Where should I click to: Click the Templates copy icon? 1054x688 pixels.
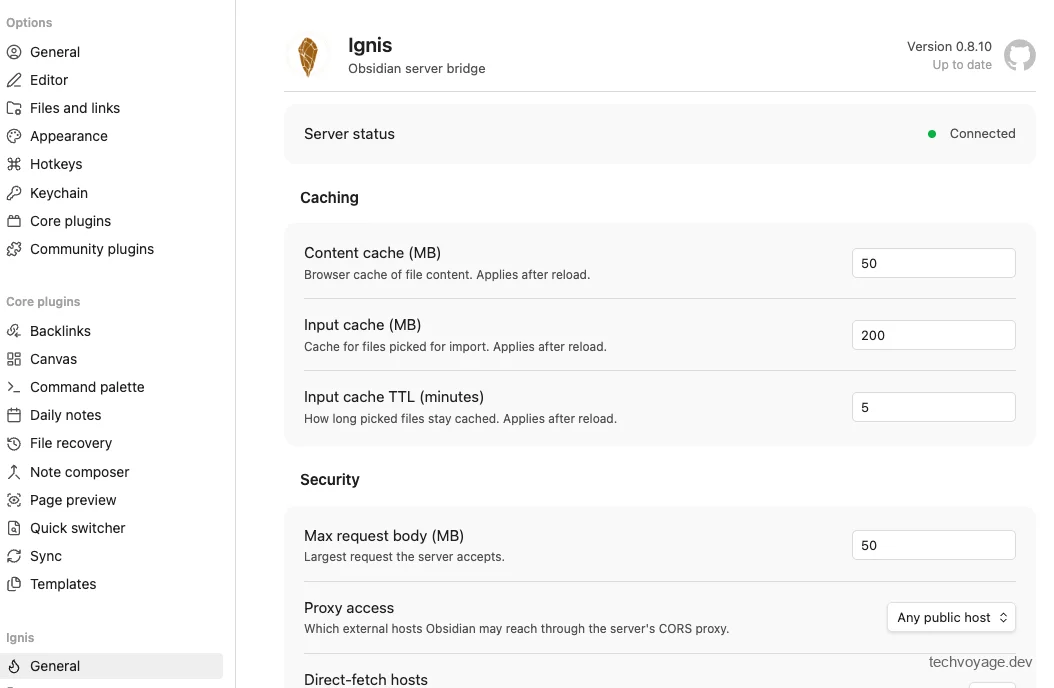coord(14,585)
